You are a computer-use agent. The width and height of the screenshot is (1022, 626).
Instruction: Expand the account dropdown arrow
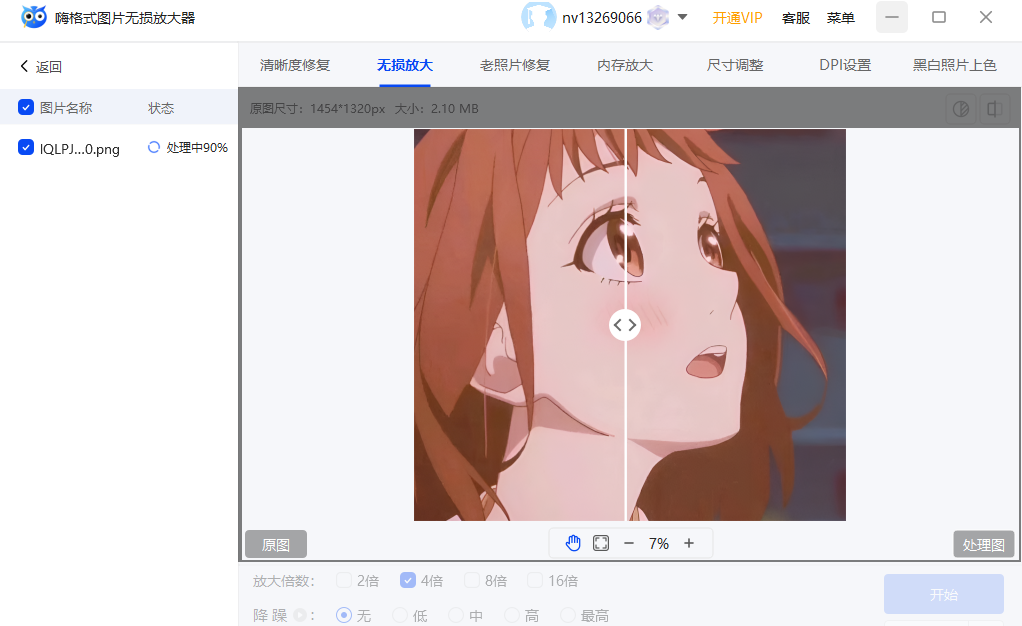(x=682, y=17)
